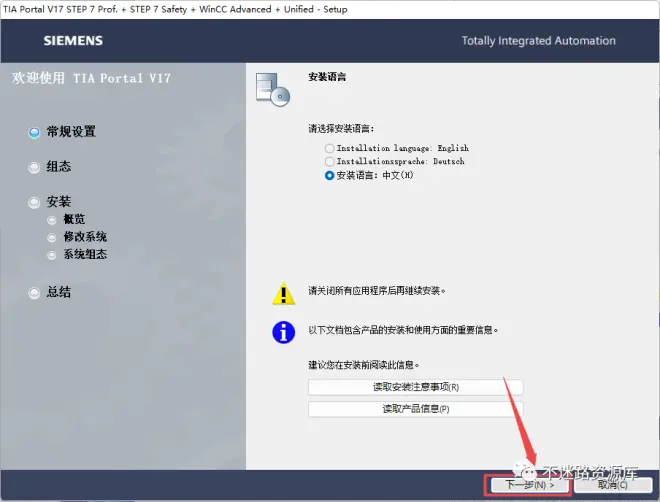Click the installation disc setup icon
The width and height of the screenshot is (660, 502).
(272, 89)
